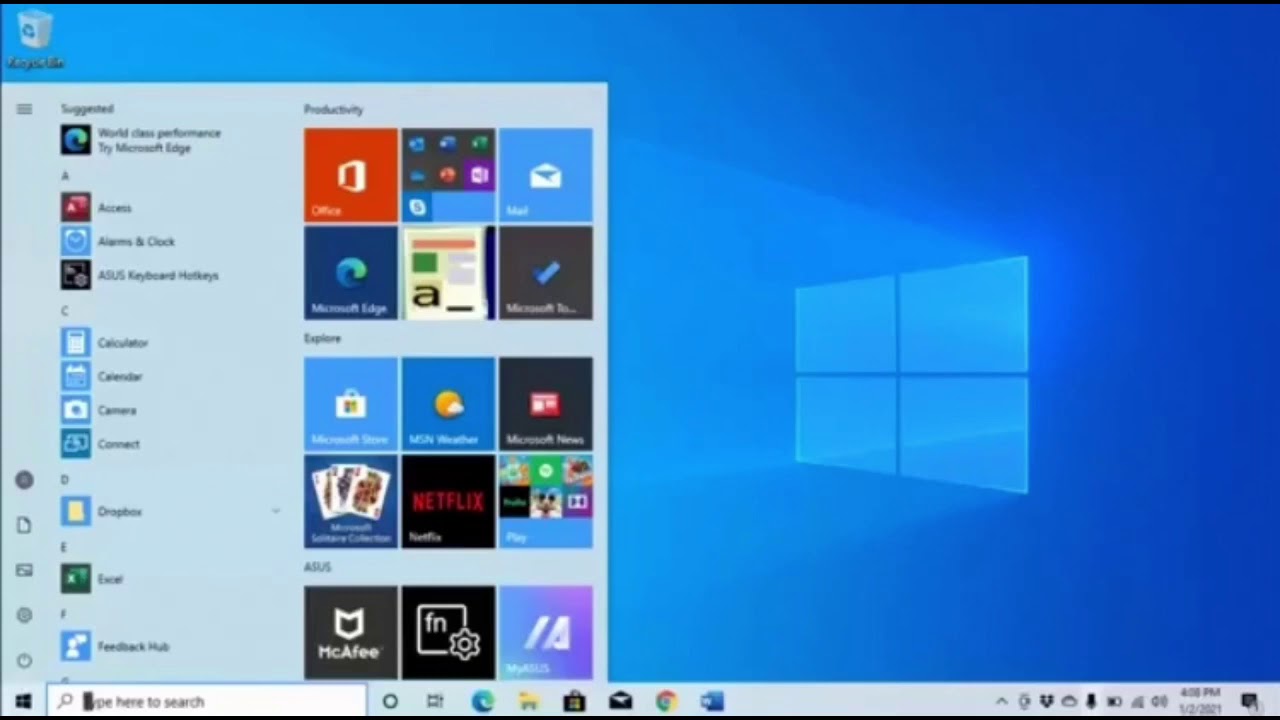Open Task View on taskbar
This screenshot has width=1280, height=720.
click(x=435, y=701)
